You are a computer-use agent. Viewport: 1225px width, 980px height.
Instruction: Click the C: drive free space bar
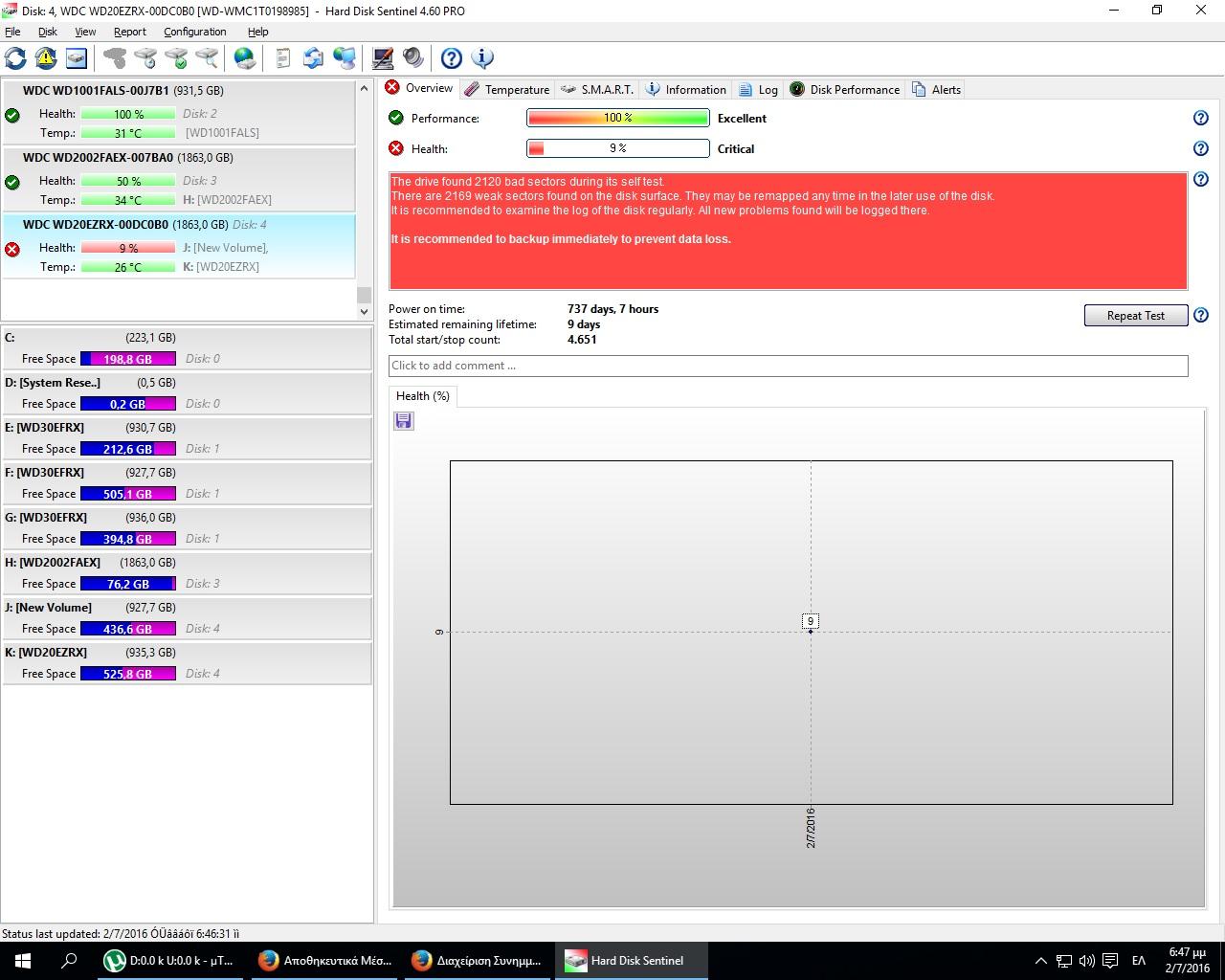pyautogui.click(x=128, y=359)
